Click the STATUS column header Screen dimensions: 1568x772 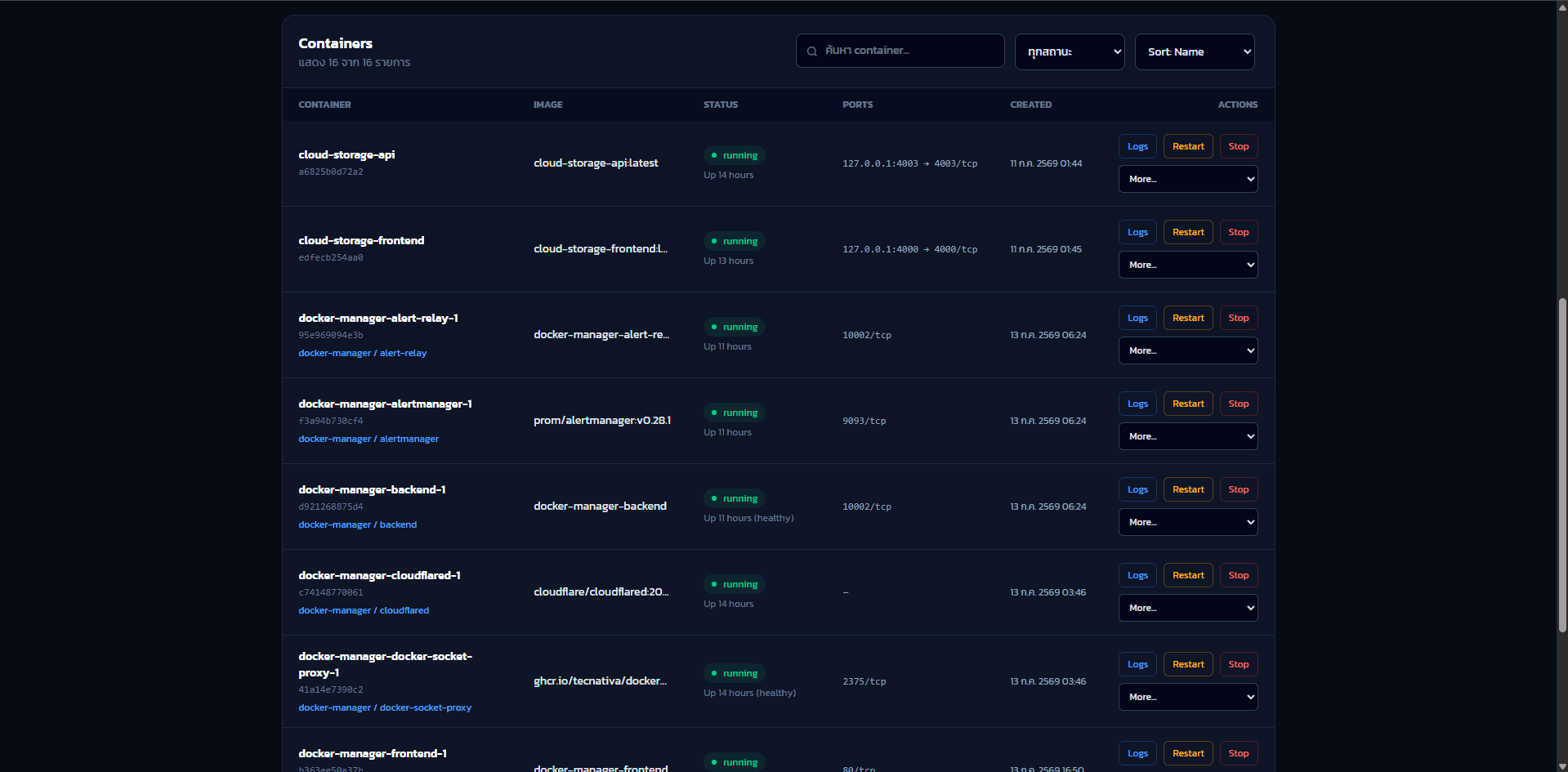click(721, 105)
